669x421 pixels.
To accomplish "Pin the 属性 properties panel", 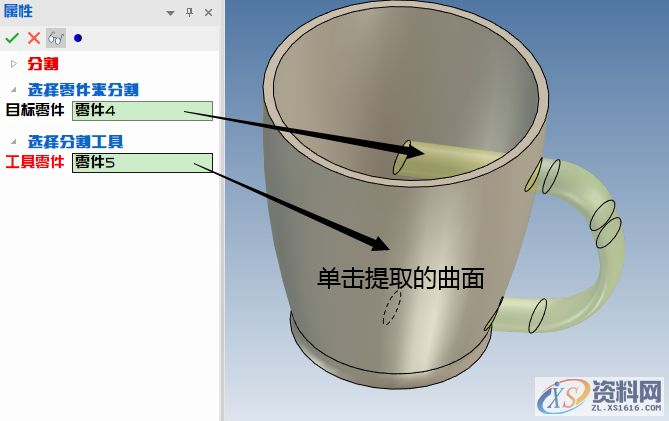I will point(189,12).
